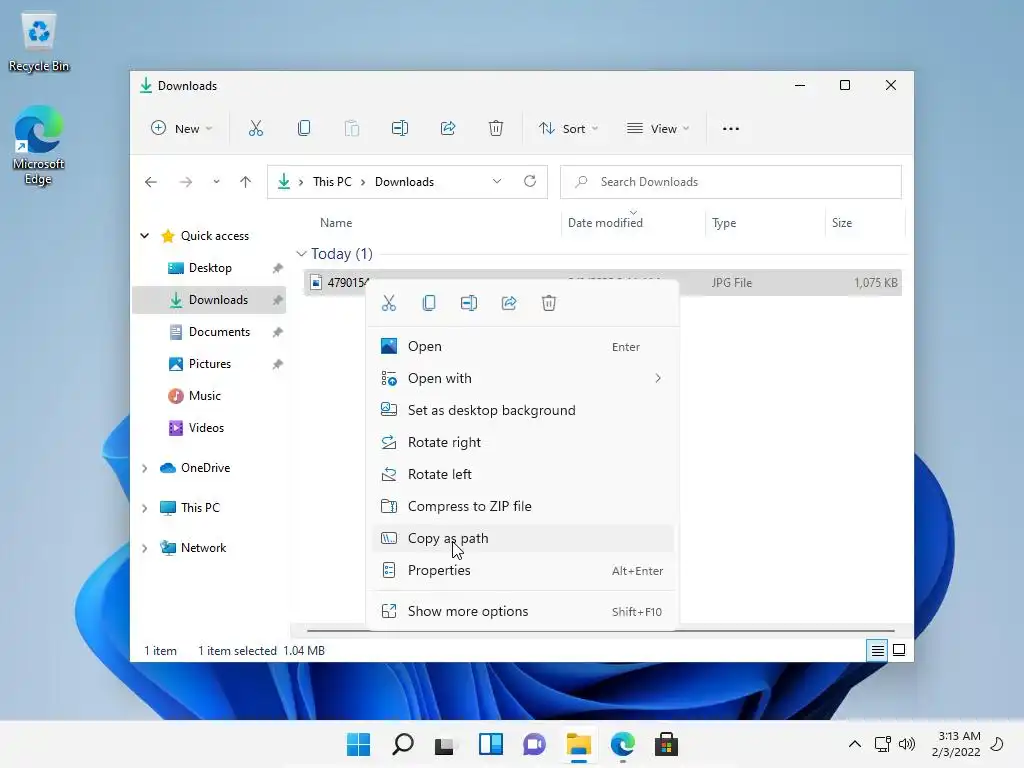
Task: Go back with the left arrow button
Action: pyautogui.click(x=151, y=182)
